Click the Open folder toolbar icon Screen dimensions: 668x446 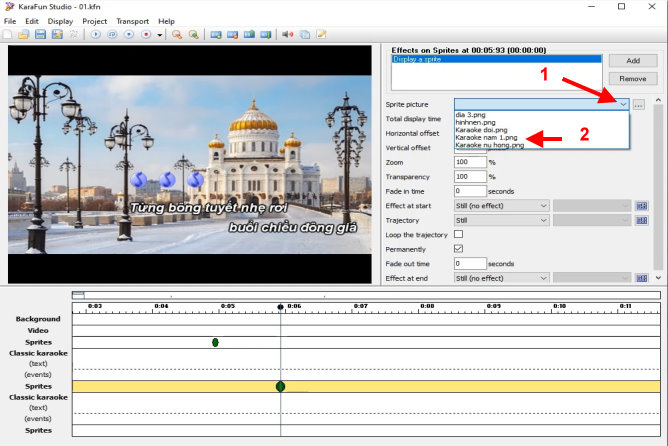tap(23, 35)
